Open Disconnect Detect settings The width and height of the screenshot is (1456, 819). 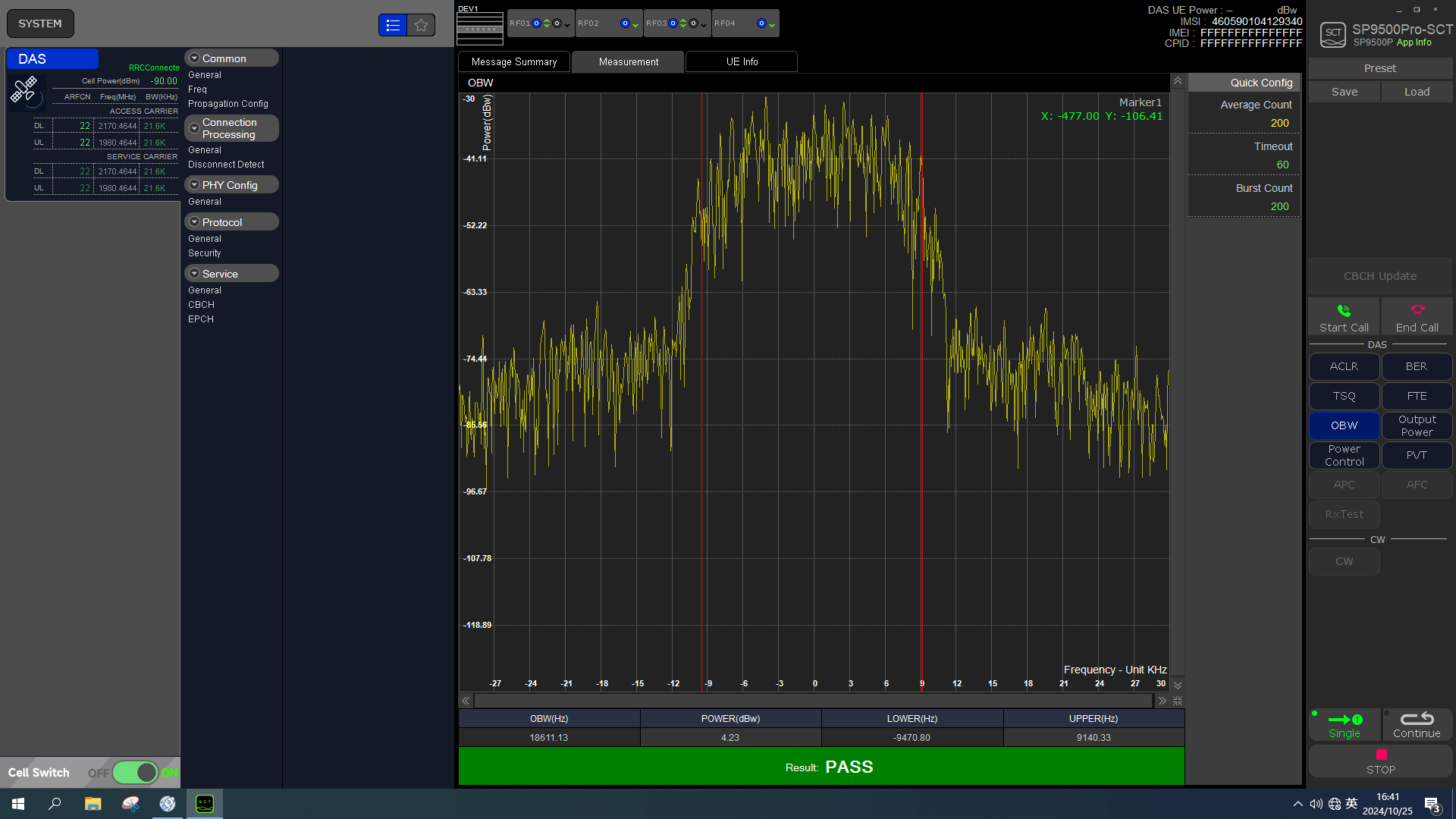tap(226, 165)
